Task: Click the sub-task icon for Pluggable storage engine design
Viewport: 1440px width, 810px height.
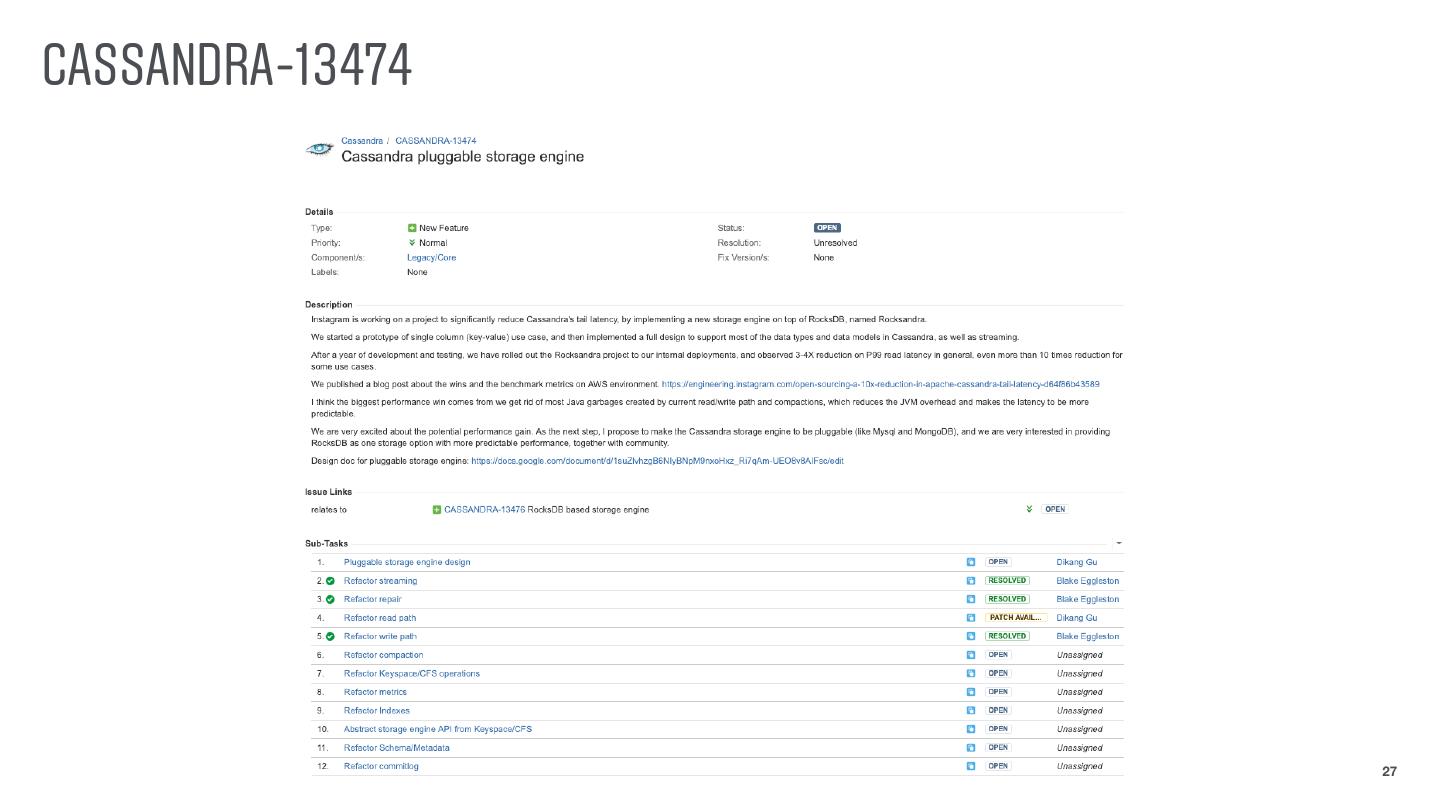Action: [970, 562]
